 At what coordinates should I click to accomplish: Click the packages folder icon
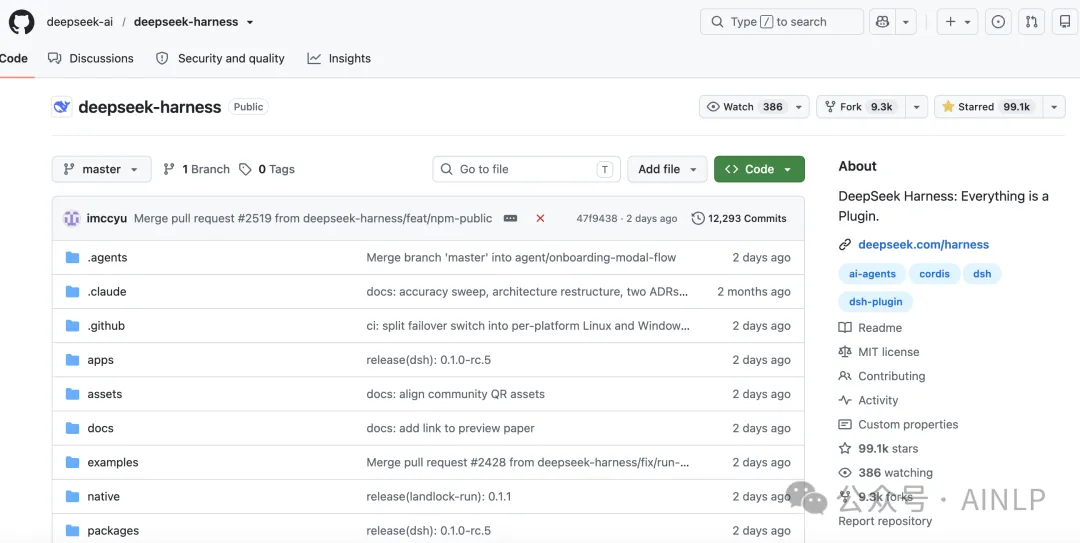click(x=72, y=531)
